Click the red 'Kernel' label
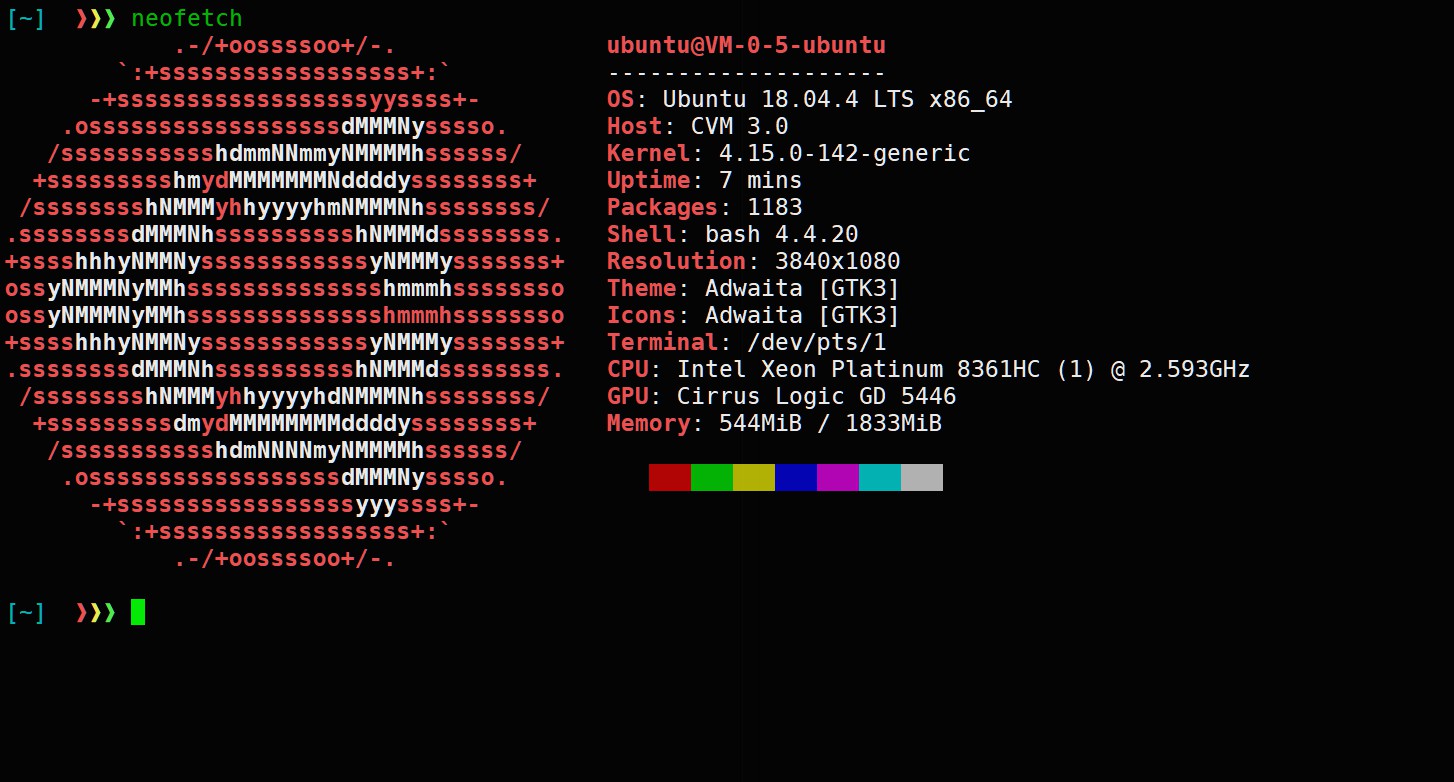Viewport: 1454px width, 782px height. [649, 154]
